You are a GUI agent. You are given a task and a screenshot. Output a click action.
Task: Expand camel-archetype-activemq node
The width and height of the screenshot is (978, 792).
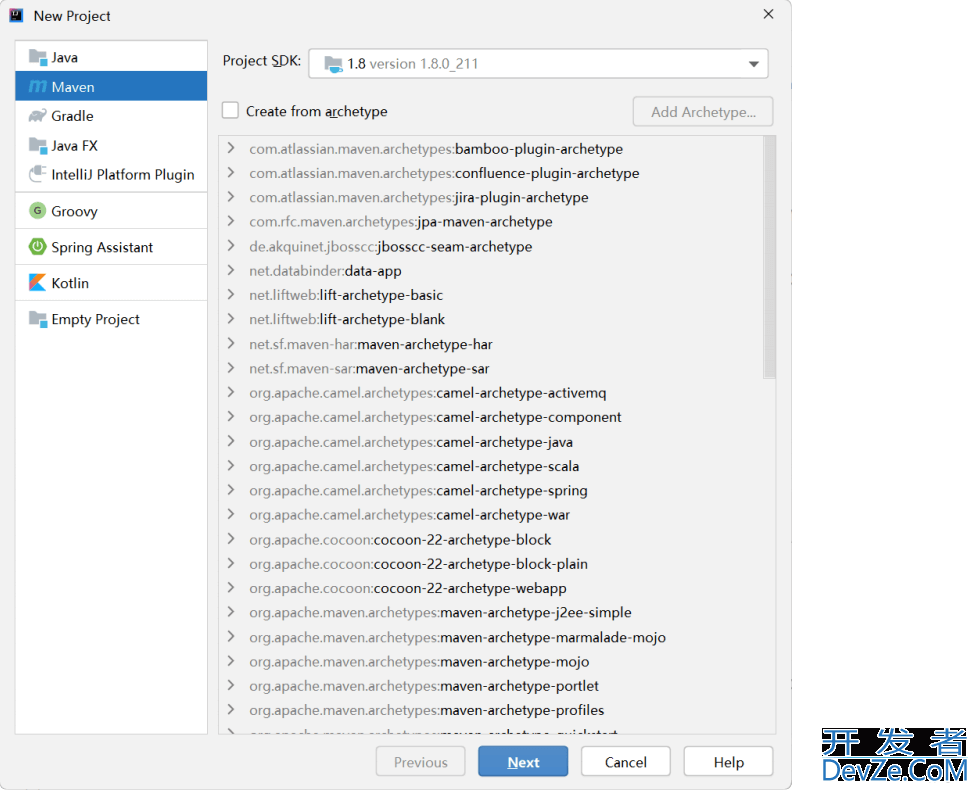click(x=231, y=392)
